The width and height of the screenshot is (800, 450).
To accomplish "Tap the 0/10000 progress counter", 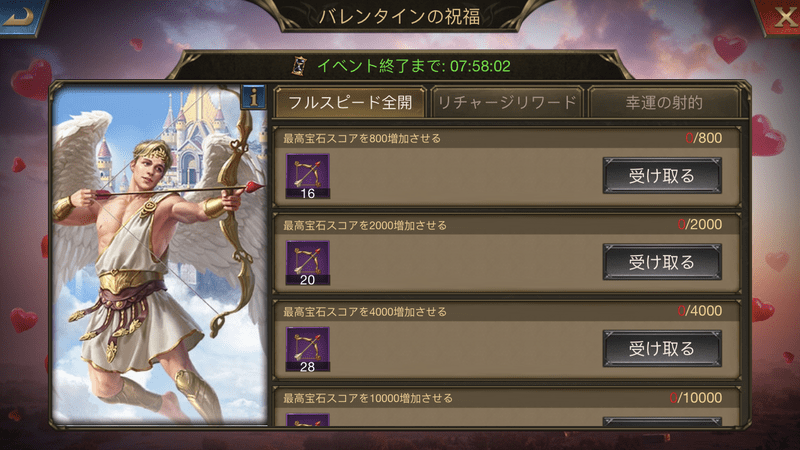I will (x=695, y=397).
